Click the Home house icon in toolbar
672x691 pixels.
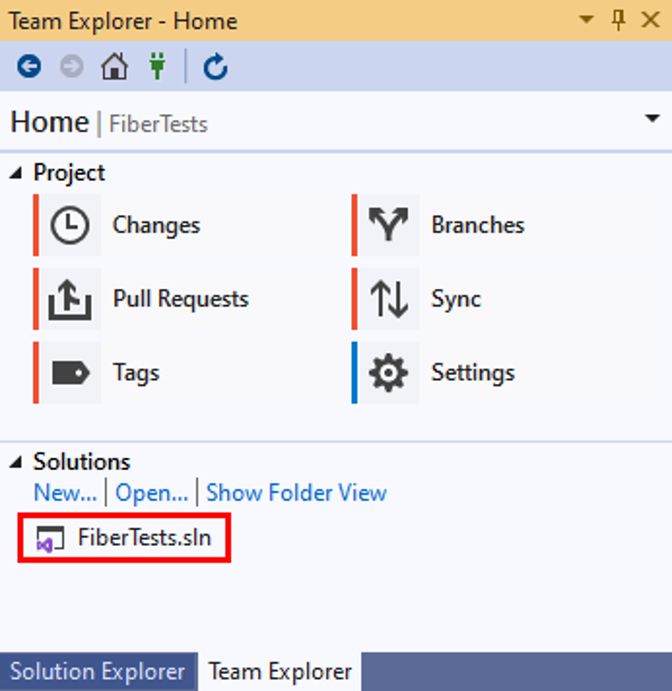pyautogui.click(x=115, y=67)
